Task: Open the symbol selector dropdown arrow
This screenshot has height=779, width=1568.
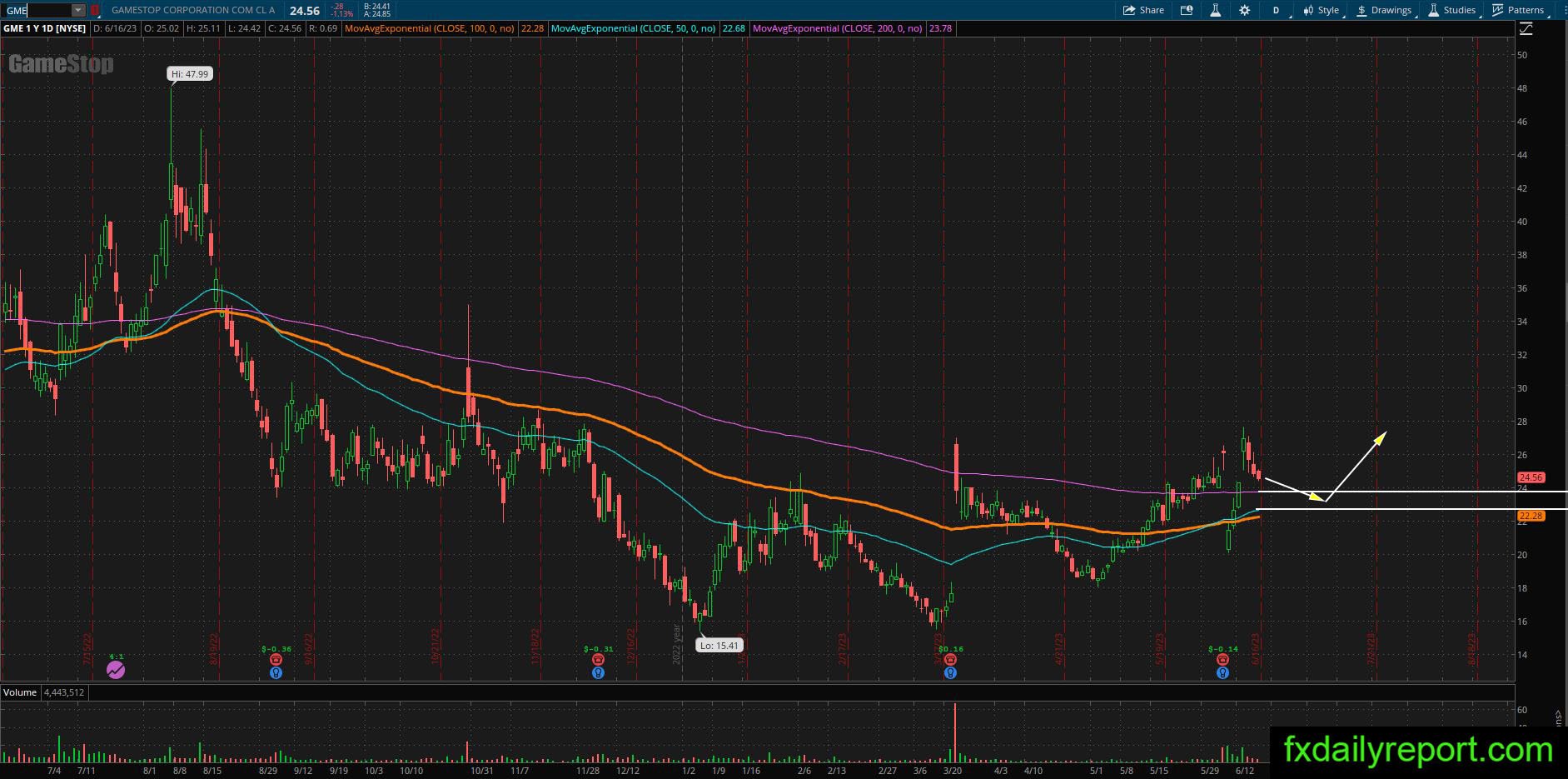Action: pyautogui.click(x=78, y=11)
